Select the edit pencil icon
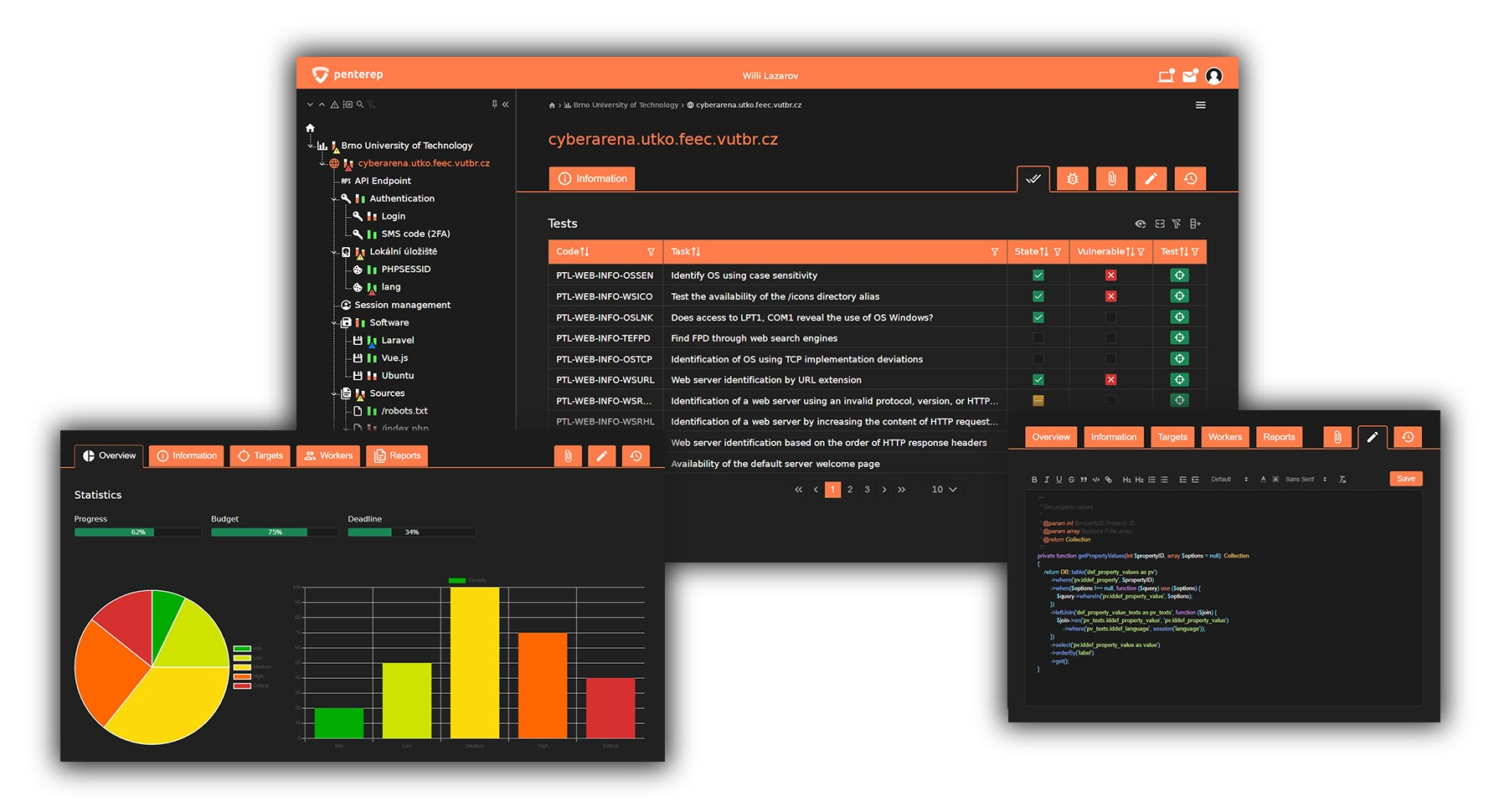The height and width of the screenshot is (812, 1499). [1151, 178]
